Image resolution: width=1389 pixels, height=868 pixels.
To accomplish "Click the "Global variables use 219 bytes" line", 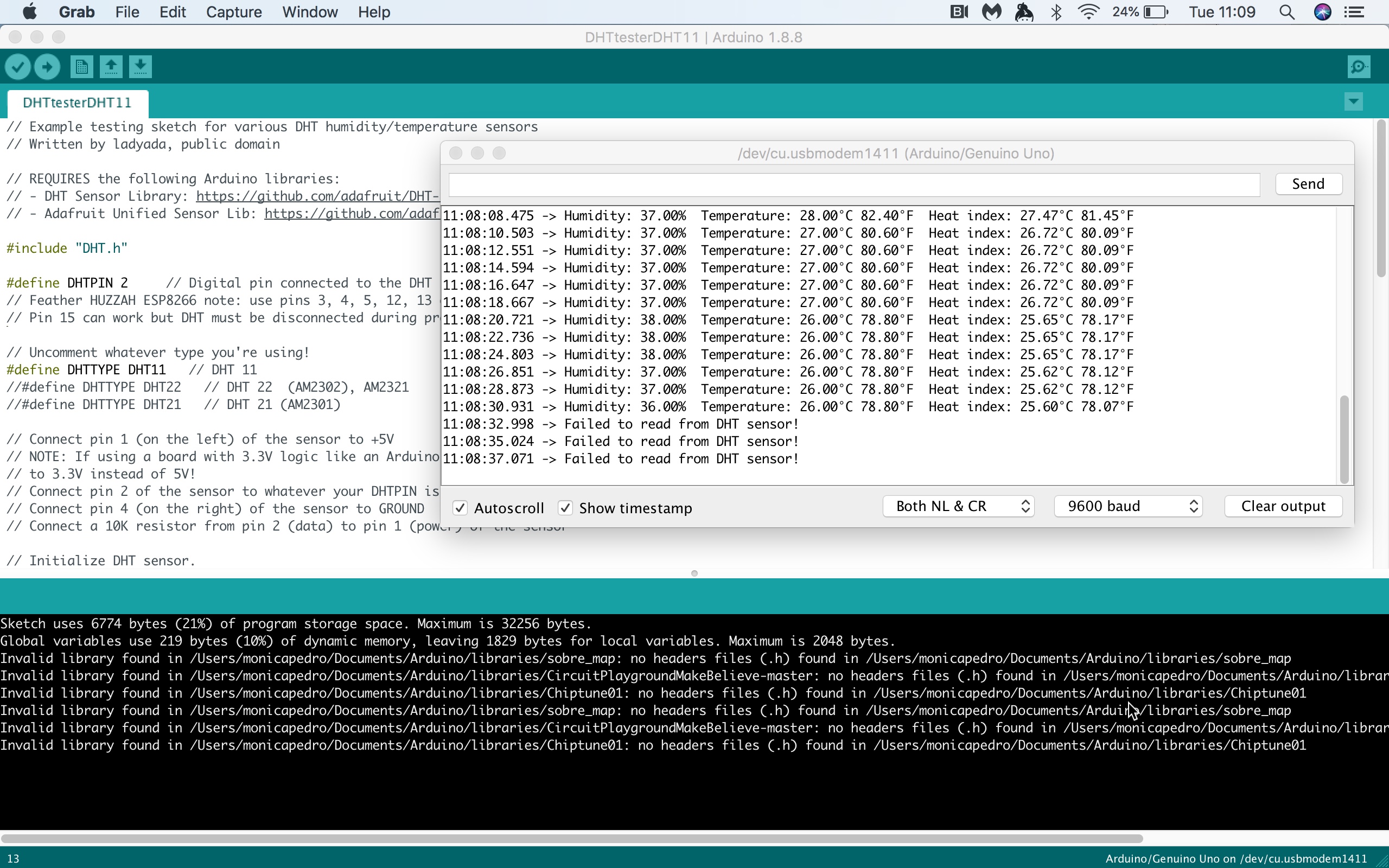I will tap(448, 641).
